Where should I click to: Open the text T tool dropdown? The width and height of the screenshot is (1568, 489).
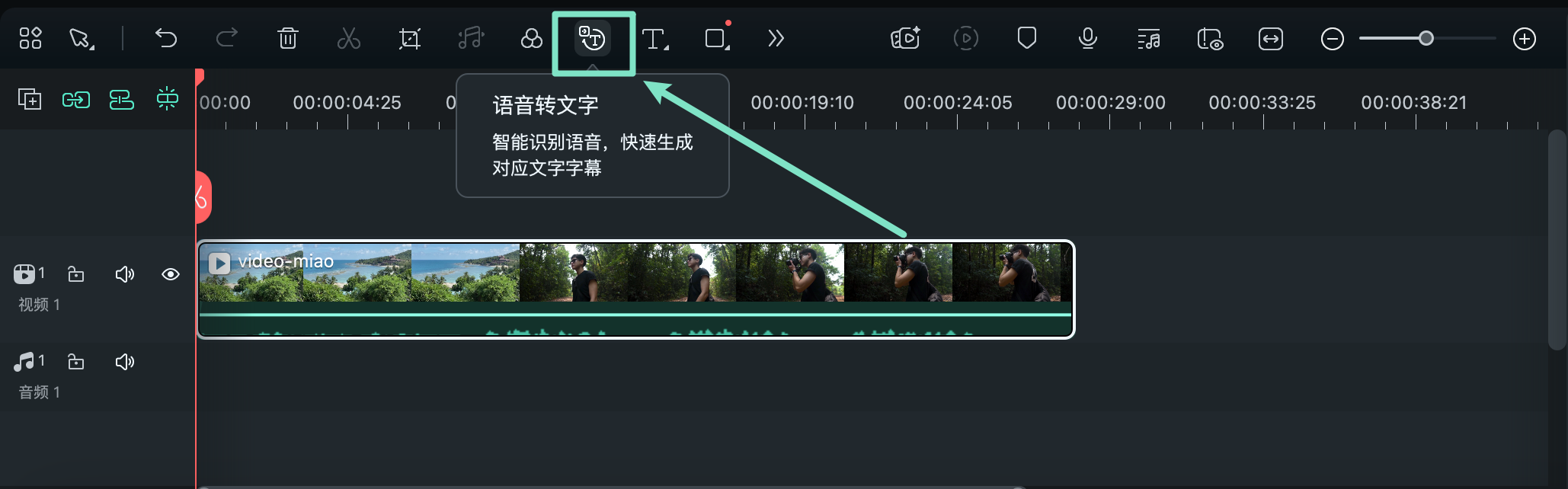(x=655, y=38)
